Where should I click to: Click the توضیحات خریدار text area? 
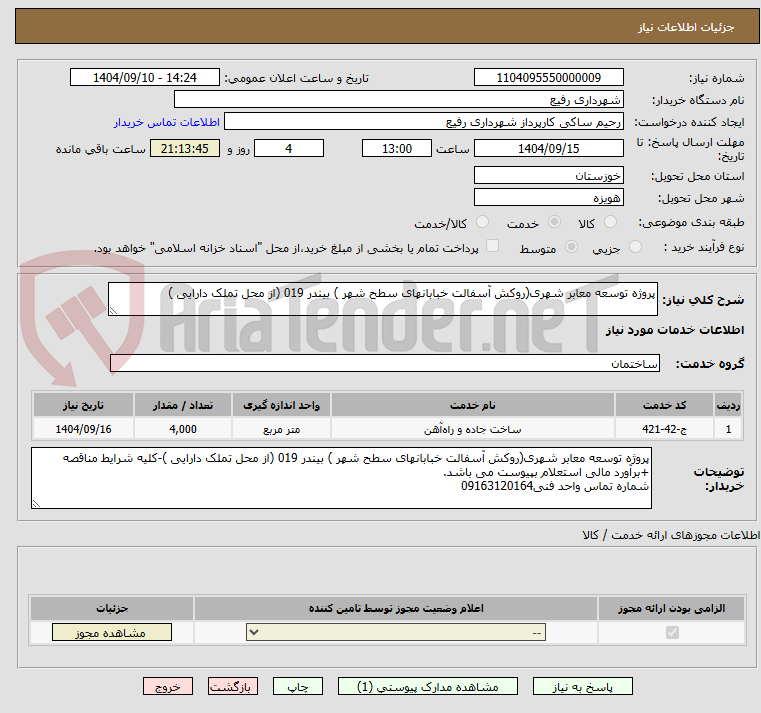(341, 478)
